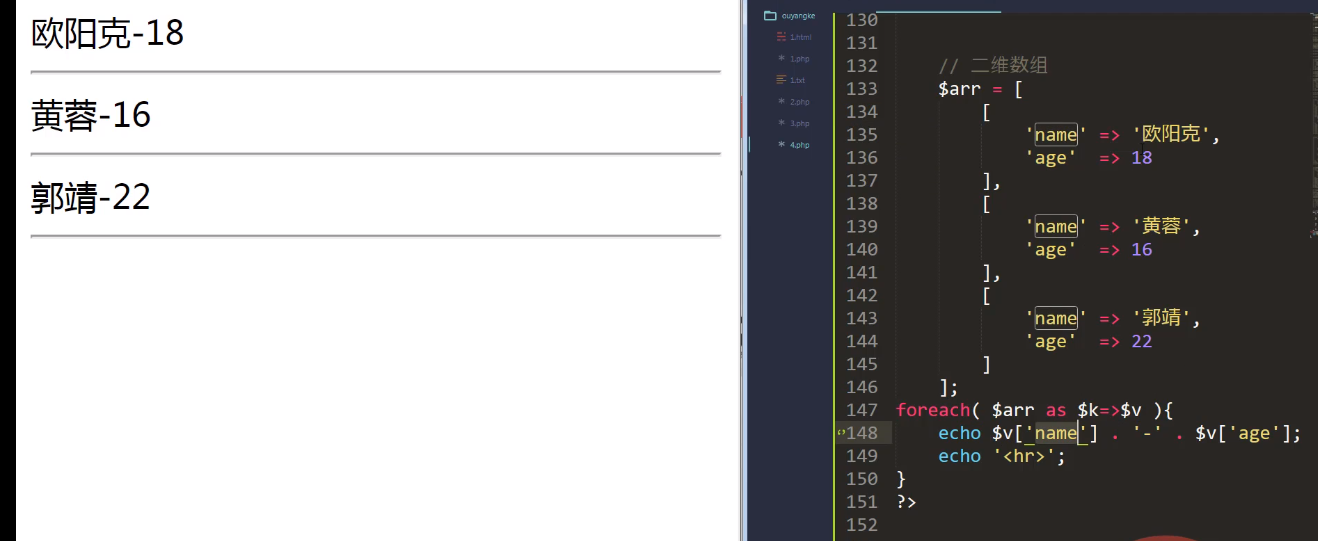Click line number 152 in gutter
The width and height of the screenshot is (1318, 541).
[x=861, y=525]
